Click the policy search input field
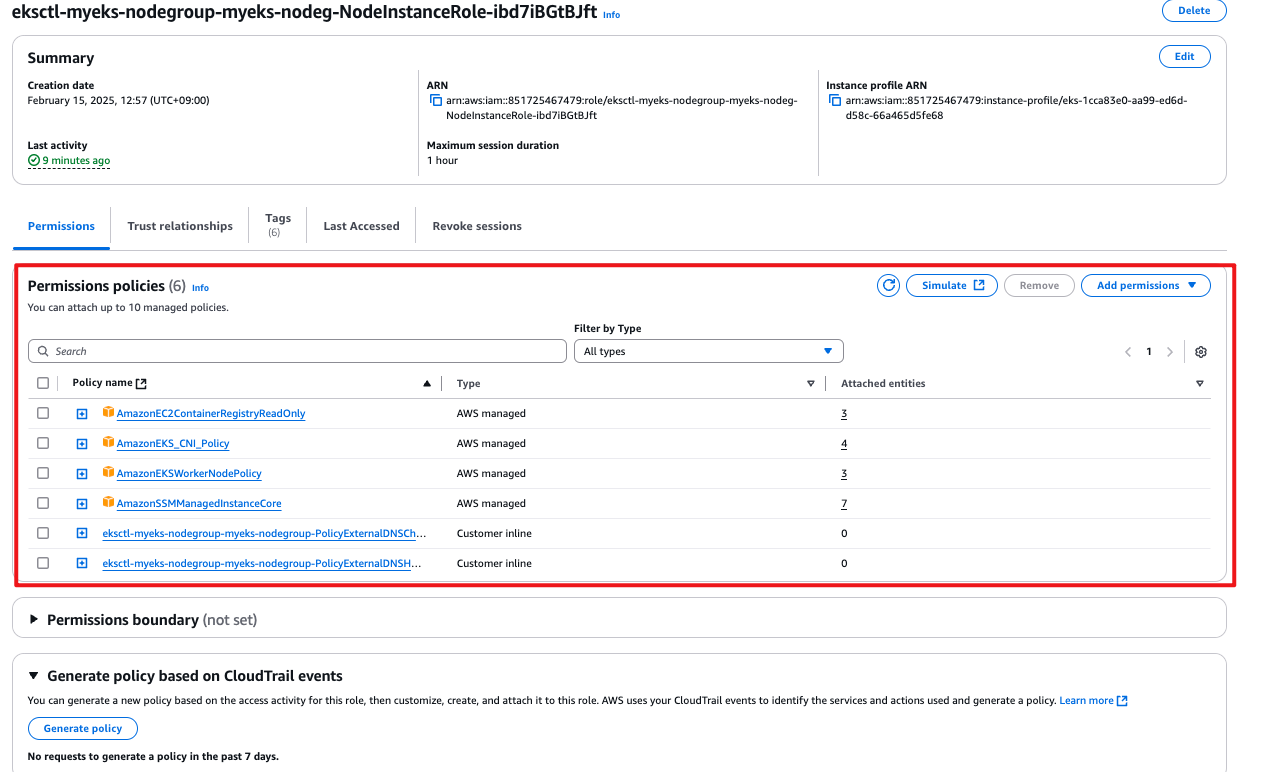1288x772 pixels. (298, 351)
